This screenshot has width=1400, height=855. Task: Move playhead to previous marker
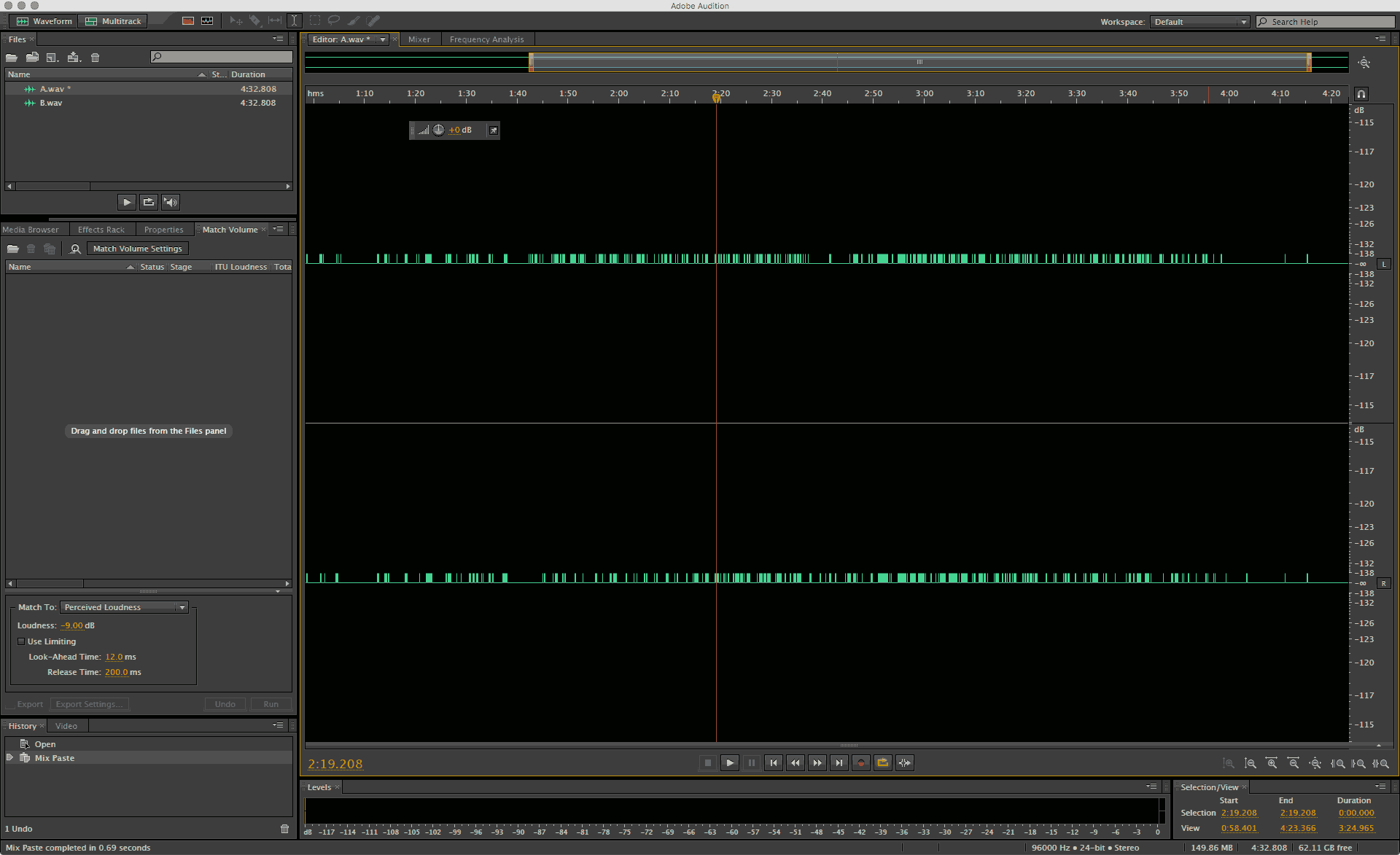[773, 763]
